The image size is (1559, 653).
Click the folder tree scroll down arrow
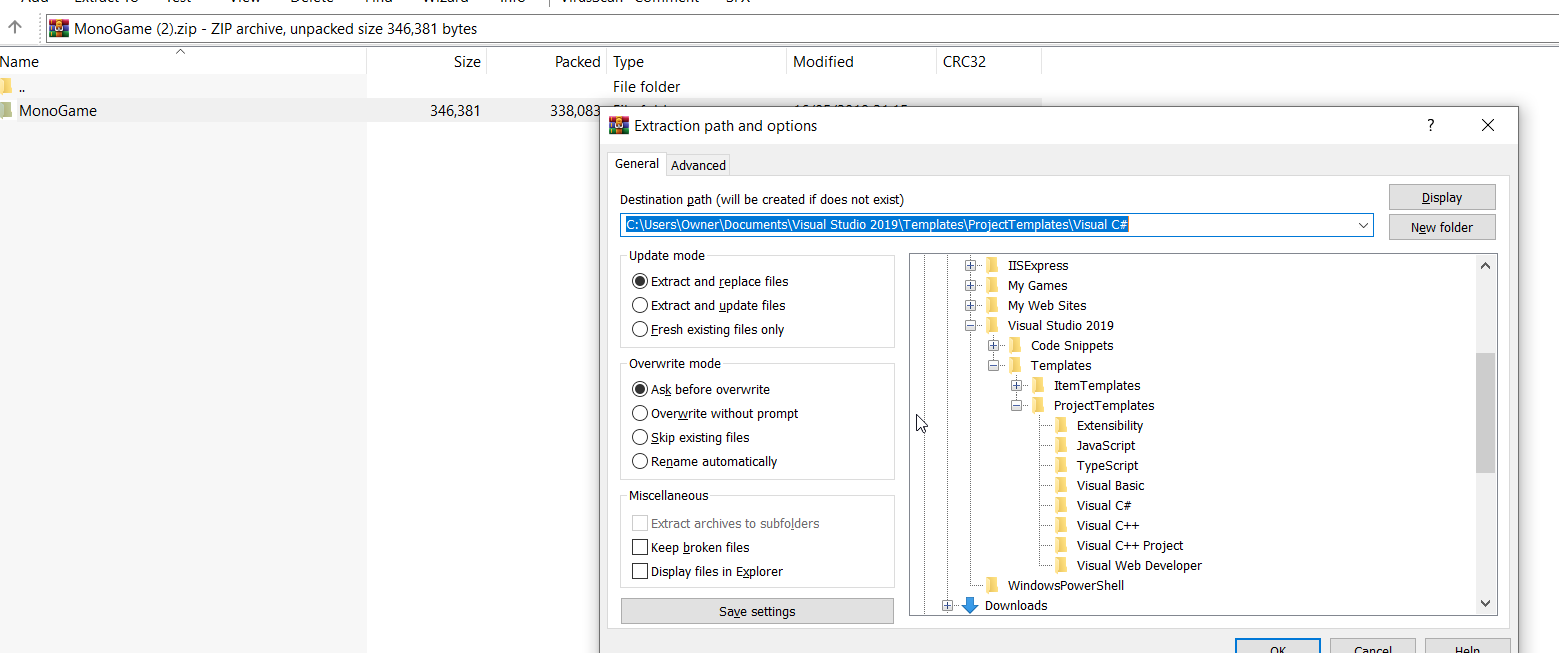pyautogui.click(x=1485, y=603)
